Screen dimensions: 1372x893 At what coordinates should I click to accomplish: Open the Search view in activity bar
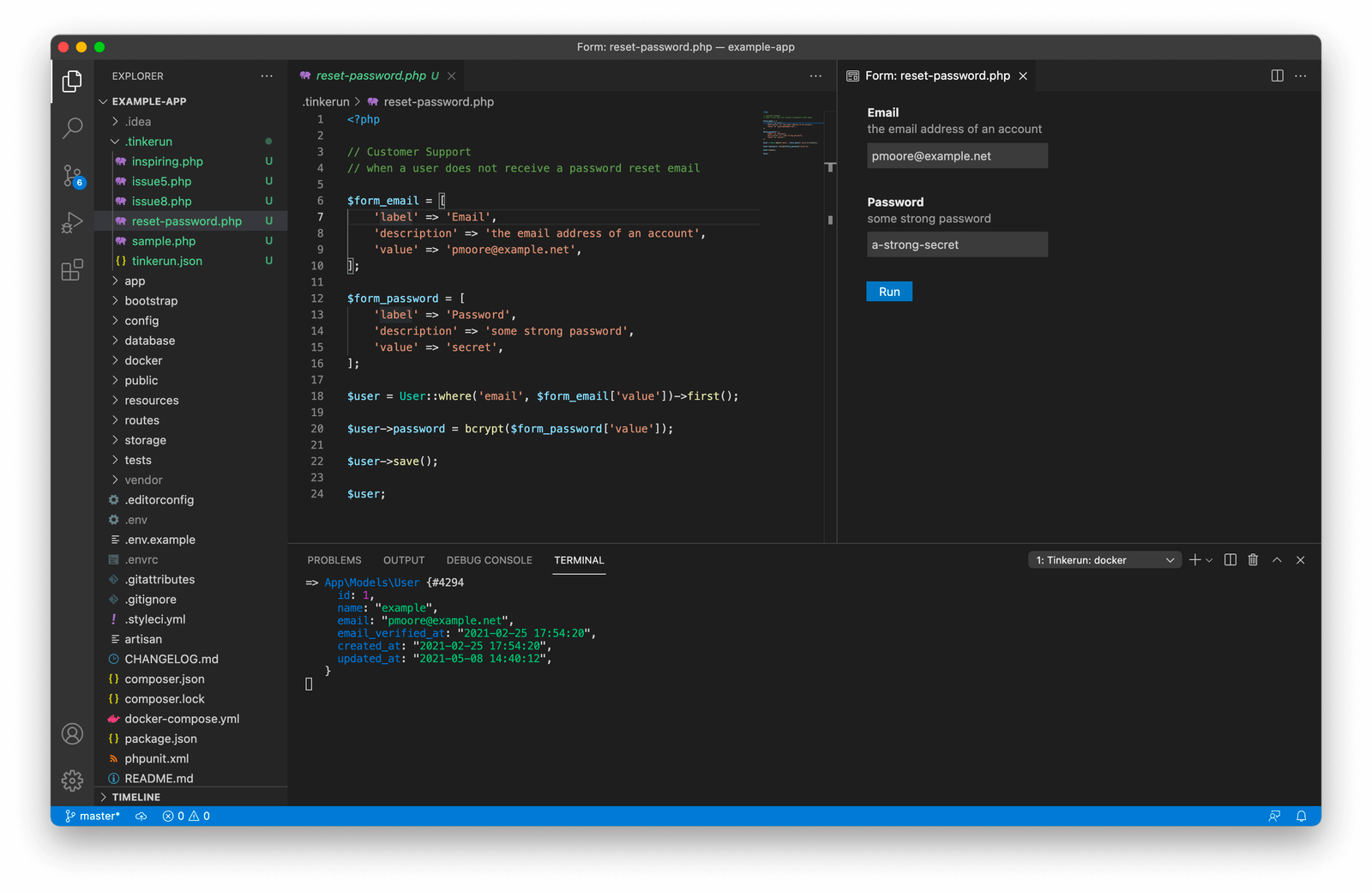73,129
